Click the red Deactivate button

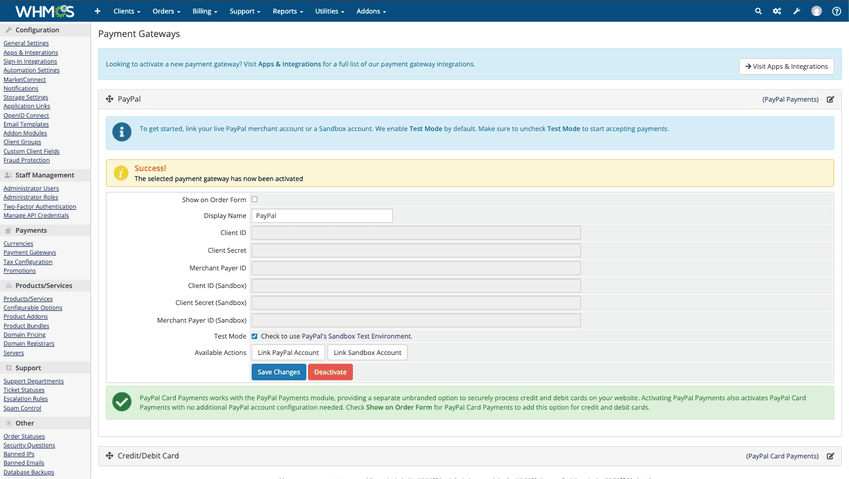coord(330,372)
